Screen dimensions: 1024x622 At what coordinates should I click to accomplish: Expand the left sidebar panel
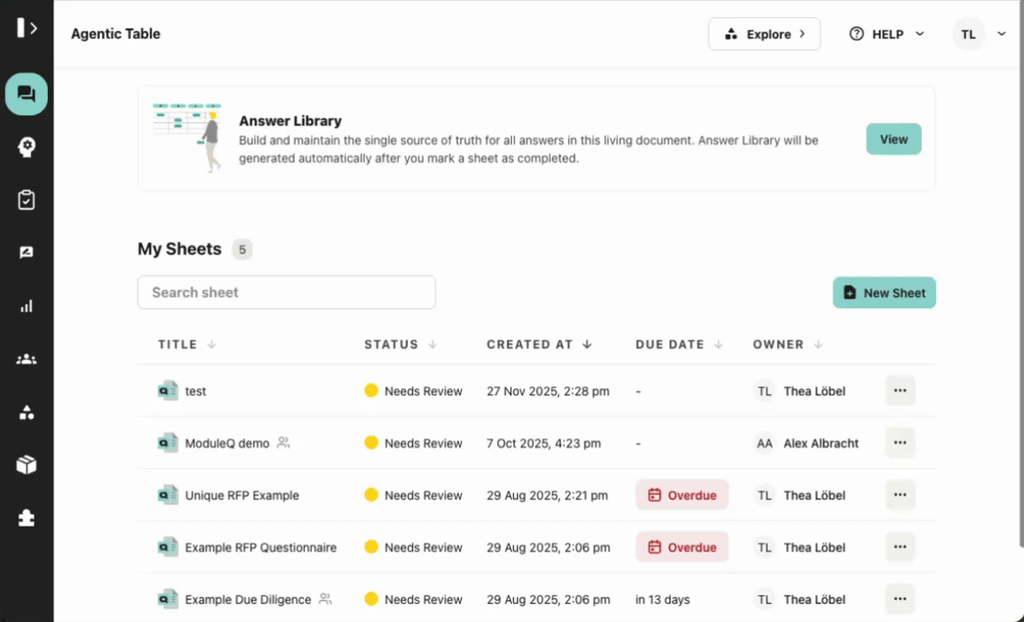click(x=27, y=28)
